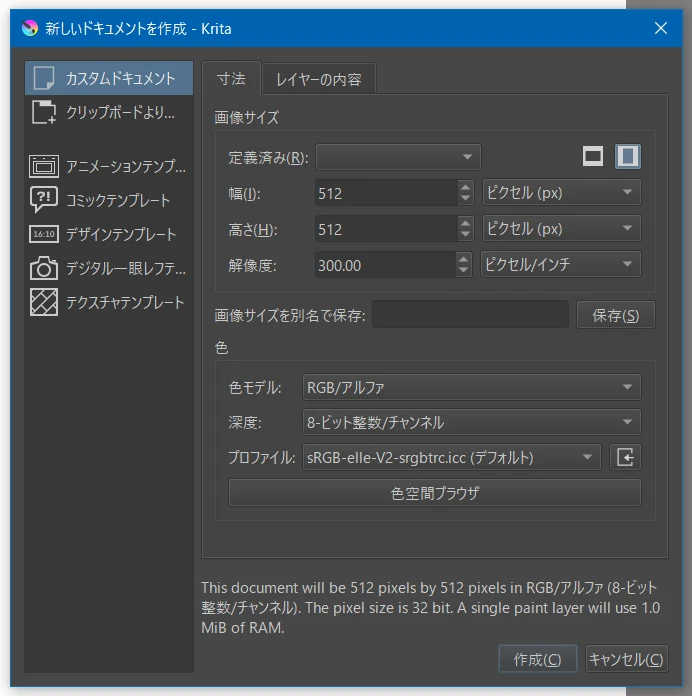The image size is (692, 696).
Task: Open height unit ピクセル dropdown
Action: coord(562,229)
